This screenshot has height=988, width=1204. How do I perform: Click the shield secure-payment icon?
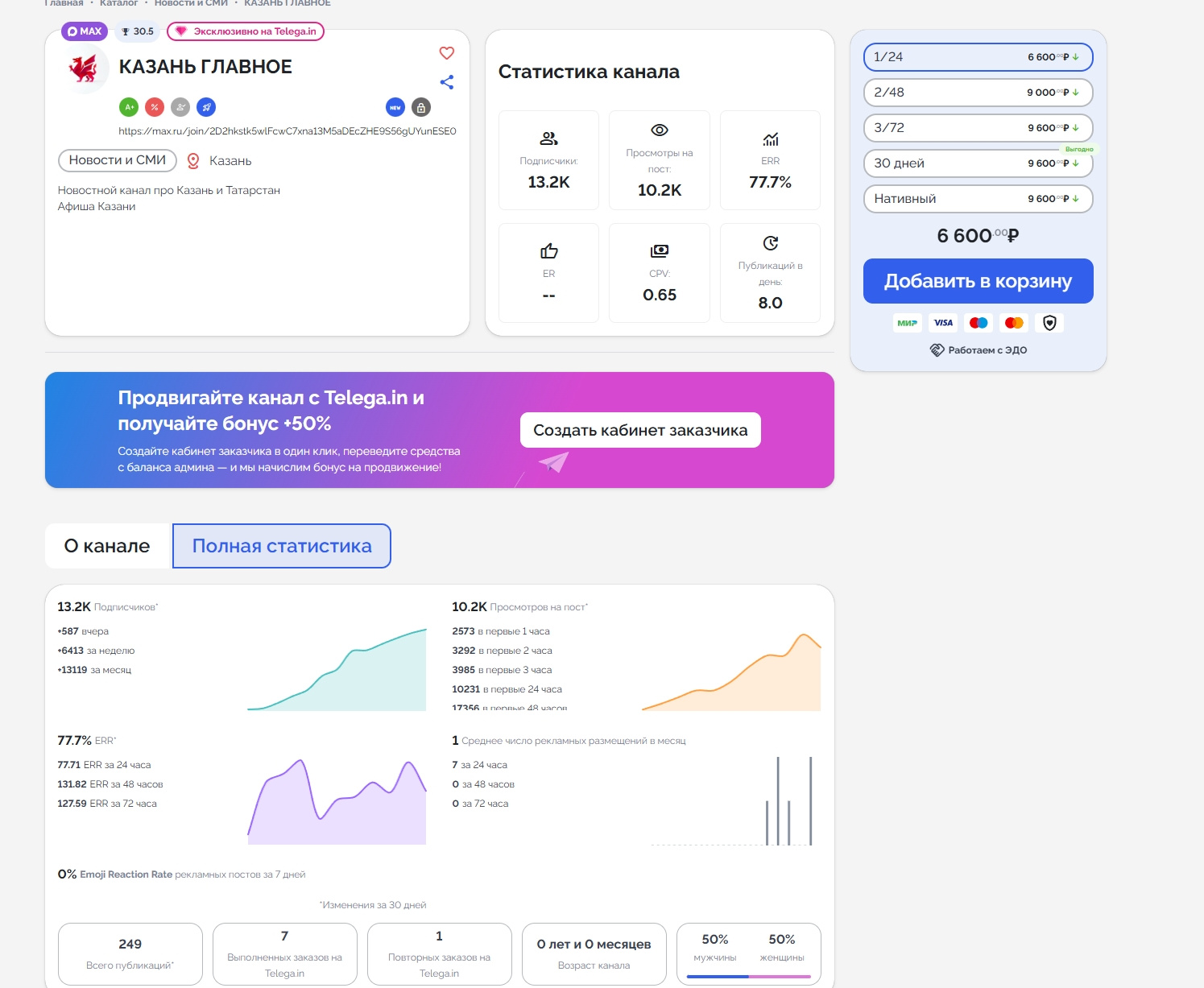click(x=1049, y=323)
